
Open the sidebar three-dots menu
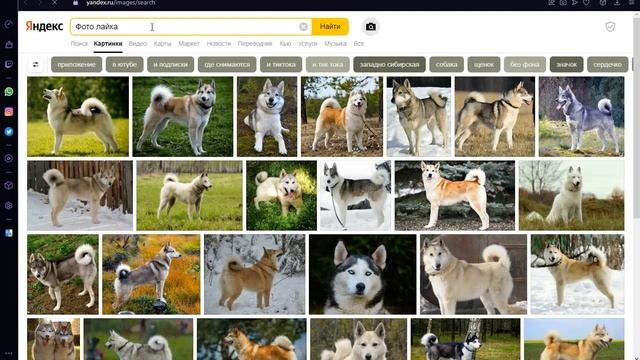point(9,353)
